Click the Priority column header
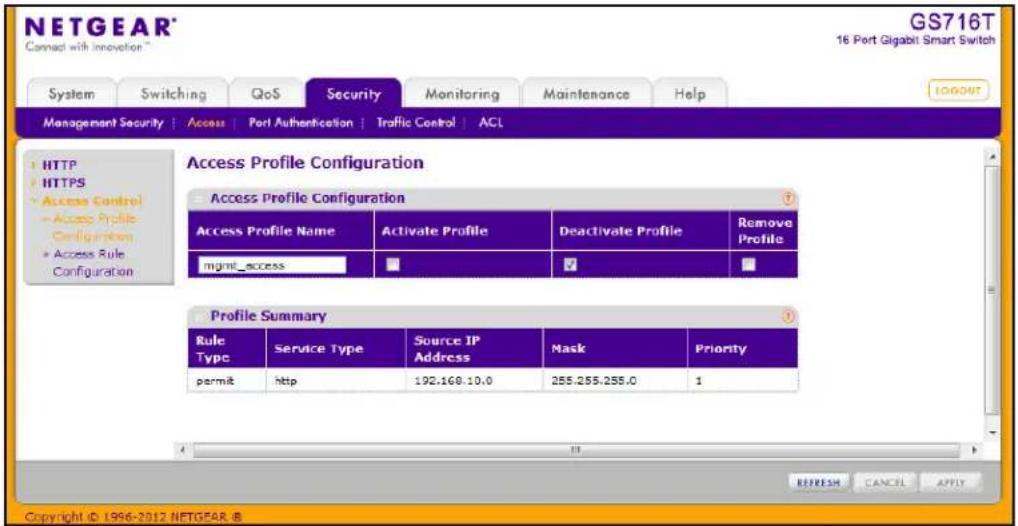 click(743, 349)
